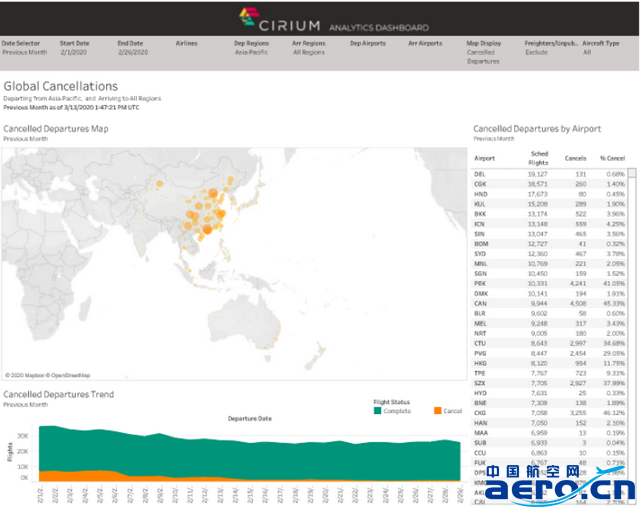The width and height of the screenshot is (640, 512).
Task: Open the Aircraft Type filter
Action: pyautogui.click(x=601, y=48)
